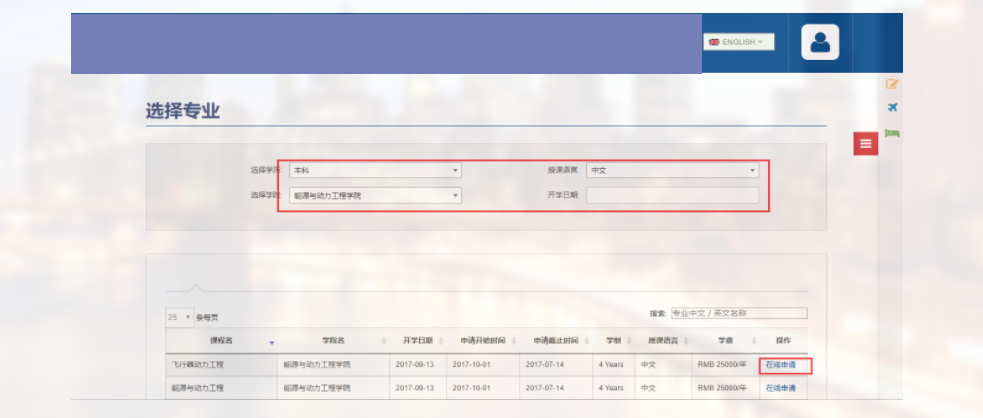Sort table by 申请截止时间 column header
Screen dimensions: 983x418
[x=555, y=341]
